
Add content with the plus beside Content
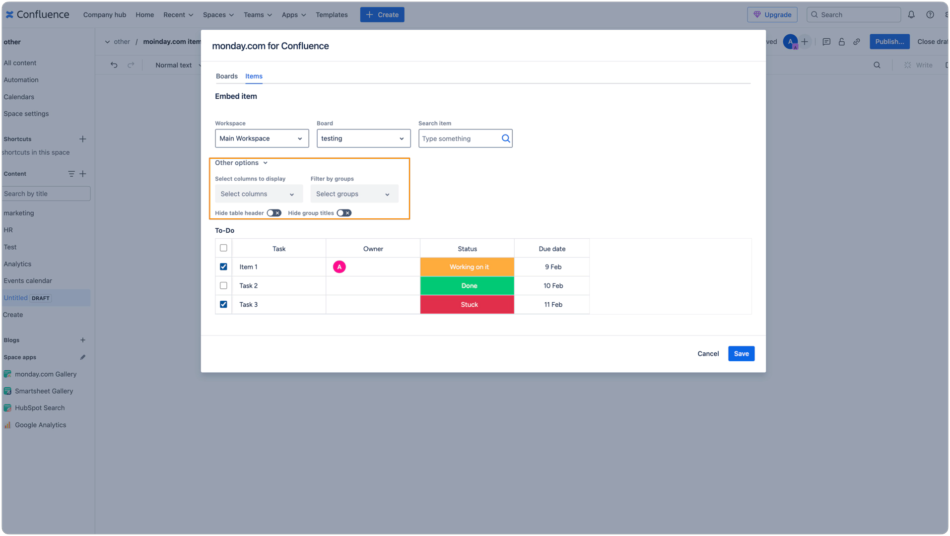coord(83,174)
